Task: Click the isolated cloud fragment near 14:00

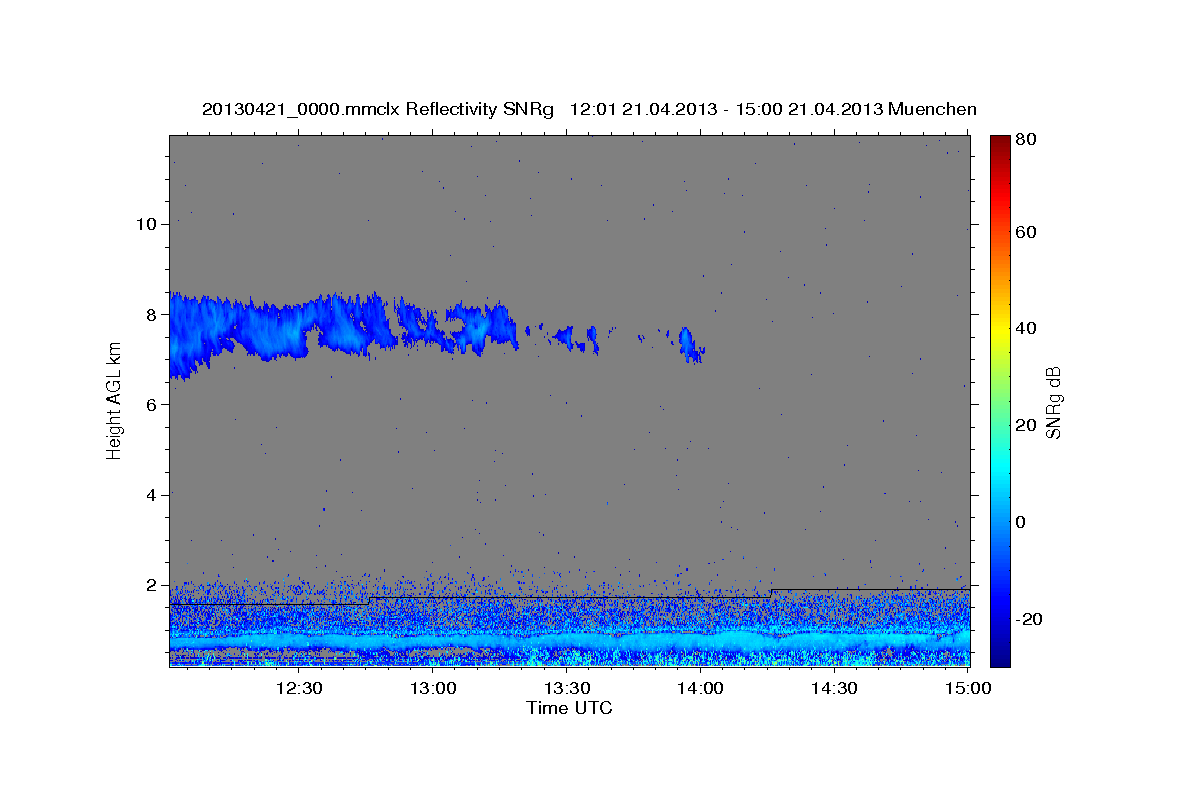Action: pyautogui.click(x=691, y=344)
